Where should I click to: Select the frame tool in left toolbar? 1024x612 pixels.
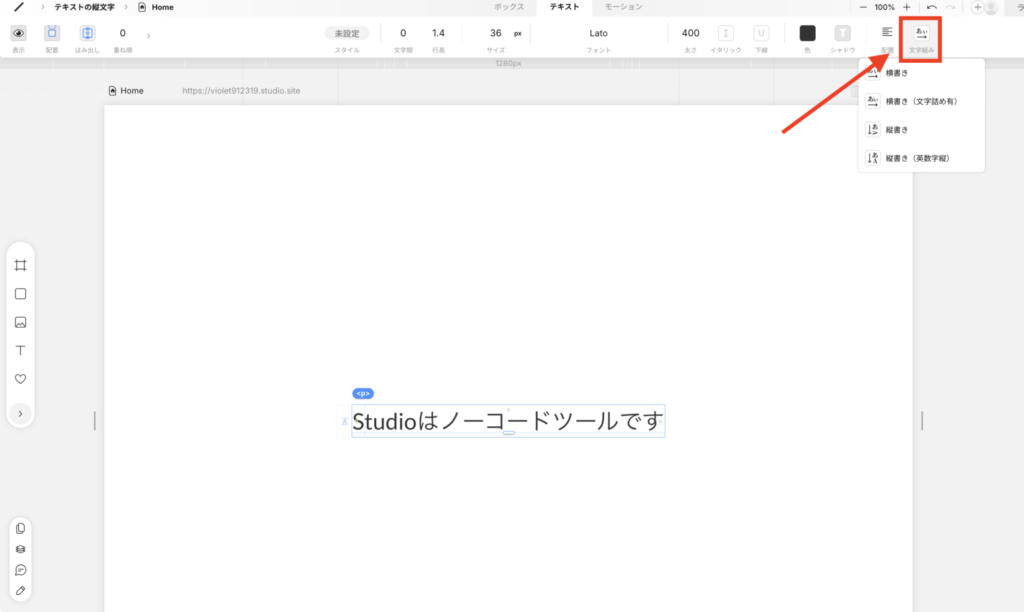[20, 265]
